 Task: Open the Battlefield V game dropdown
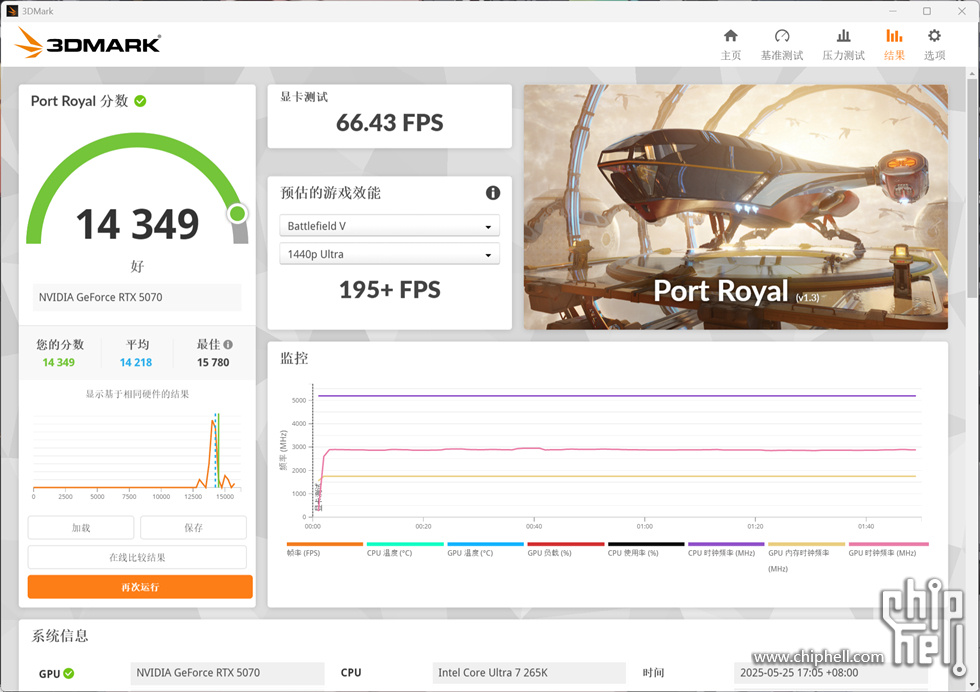tap(389, 226)
